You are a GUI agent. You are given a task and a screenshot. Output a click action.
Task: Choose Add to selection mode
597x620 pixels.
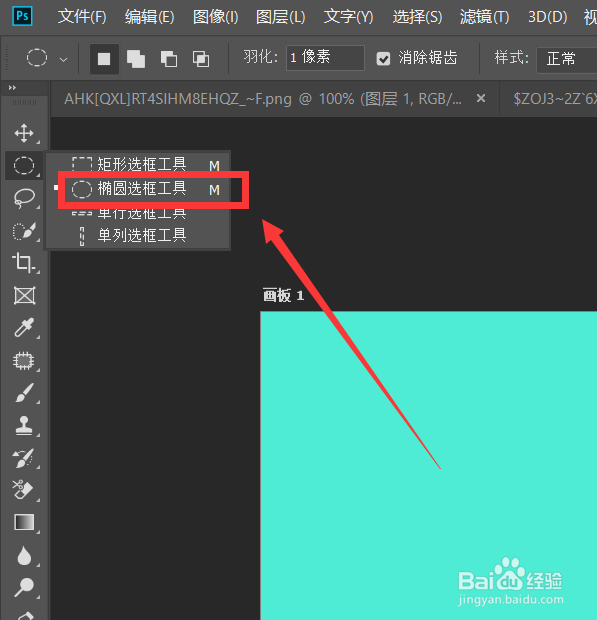point(136,59)
